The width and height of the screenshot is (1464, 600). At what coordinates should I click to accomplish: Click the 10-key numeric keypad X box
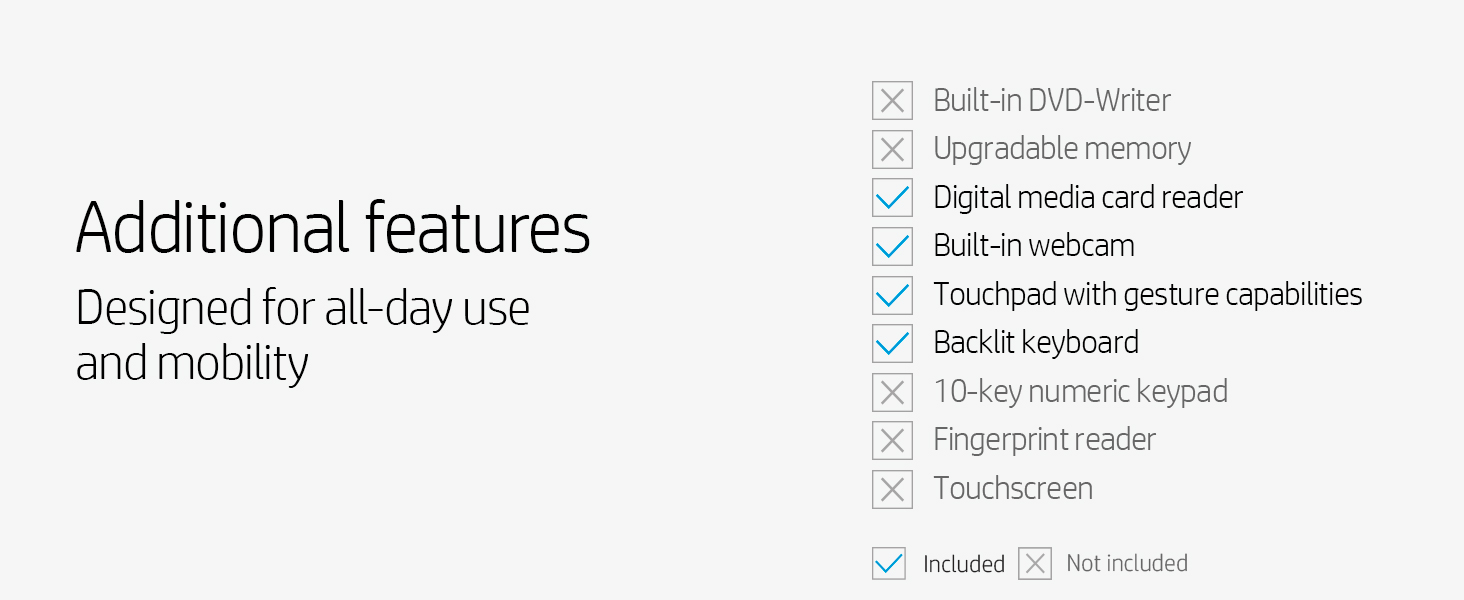pyautogui.click(x=892, y=392)
